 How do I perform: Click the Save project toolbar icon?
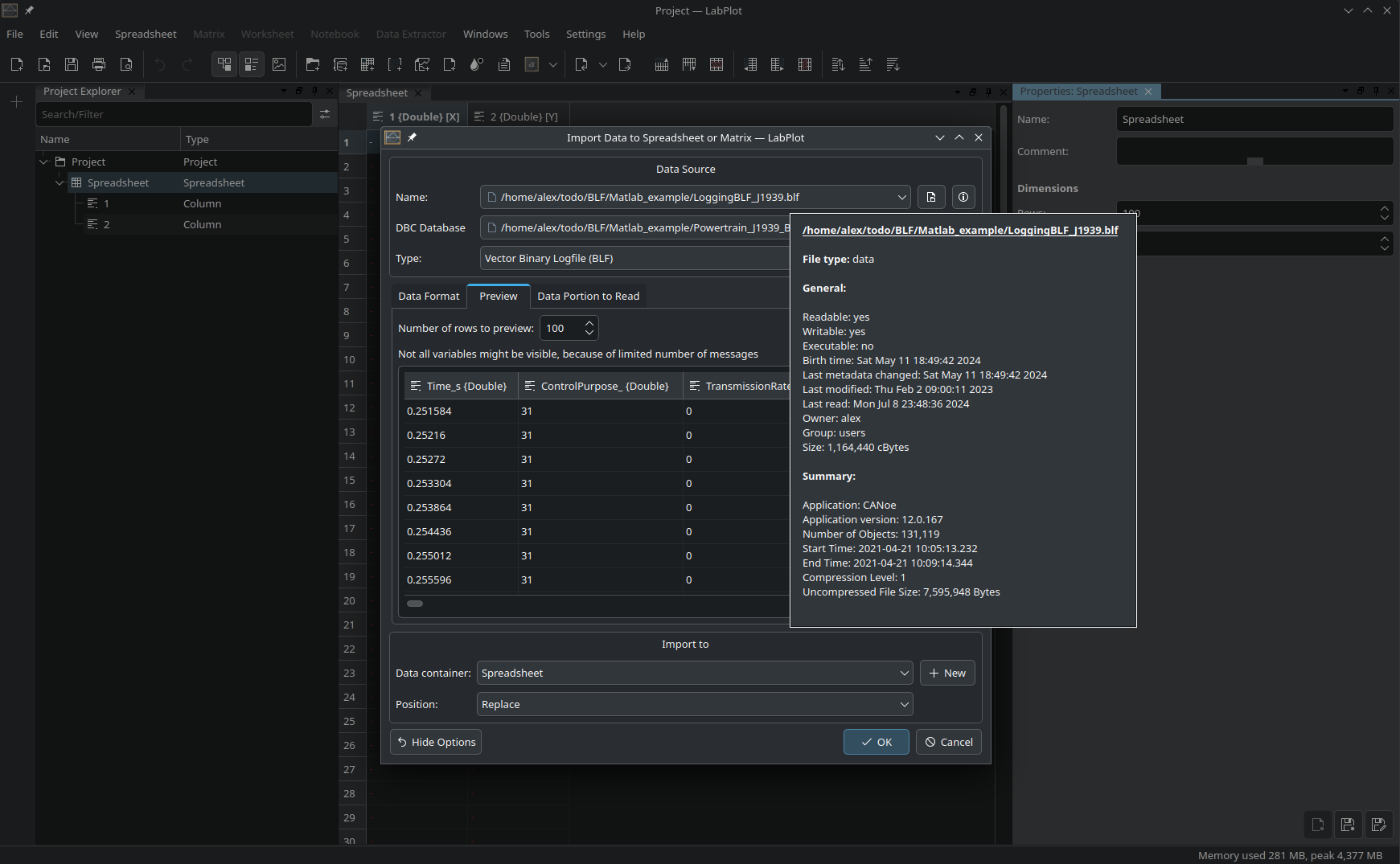pyautogui.click(x=72, y=64)
